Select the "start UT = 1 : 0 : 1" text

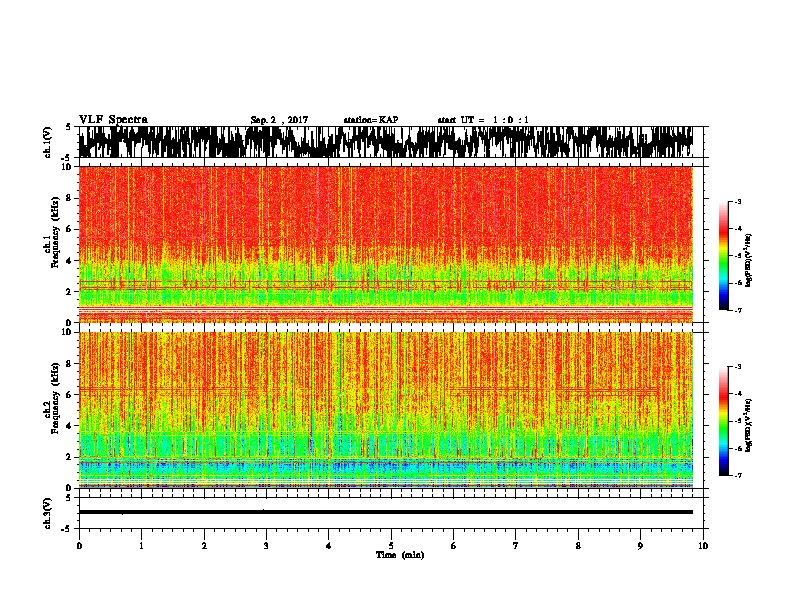tap(483, 120)
